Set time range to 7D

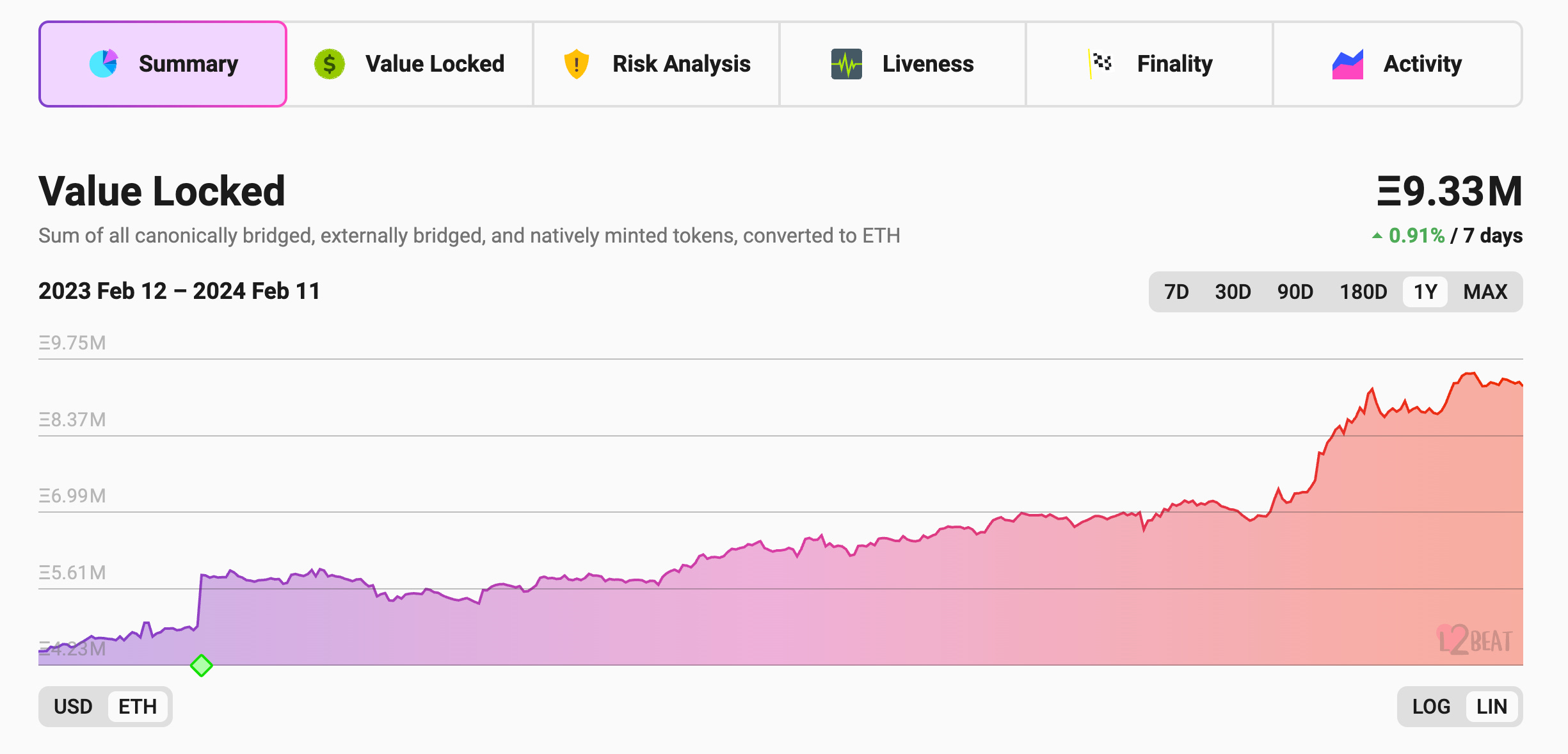(x=1176, y=292)
